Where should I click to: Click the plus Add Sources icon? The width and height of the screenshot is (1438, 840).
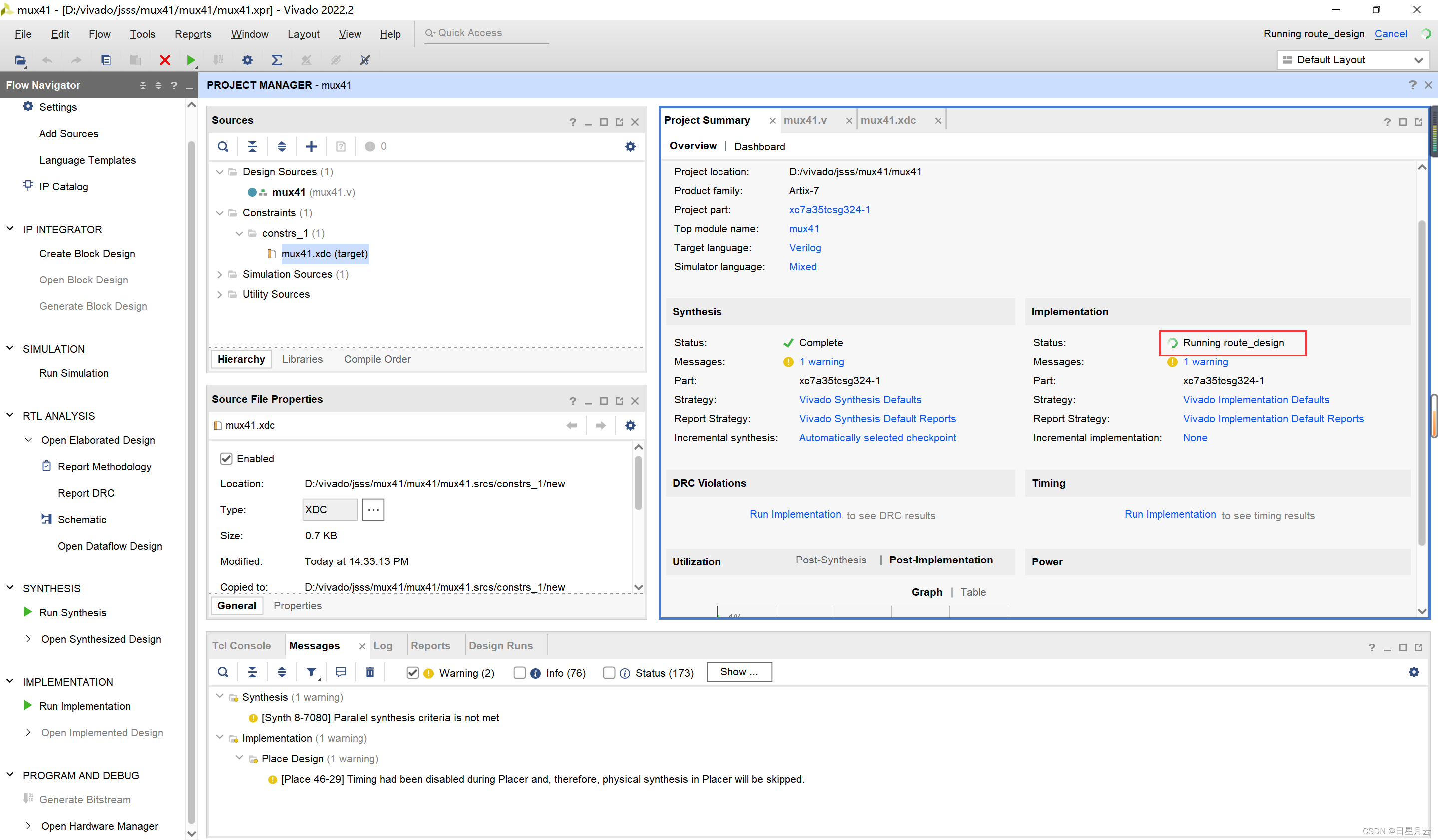coord(311,147)
